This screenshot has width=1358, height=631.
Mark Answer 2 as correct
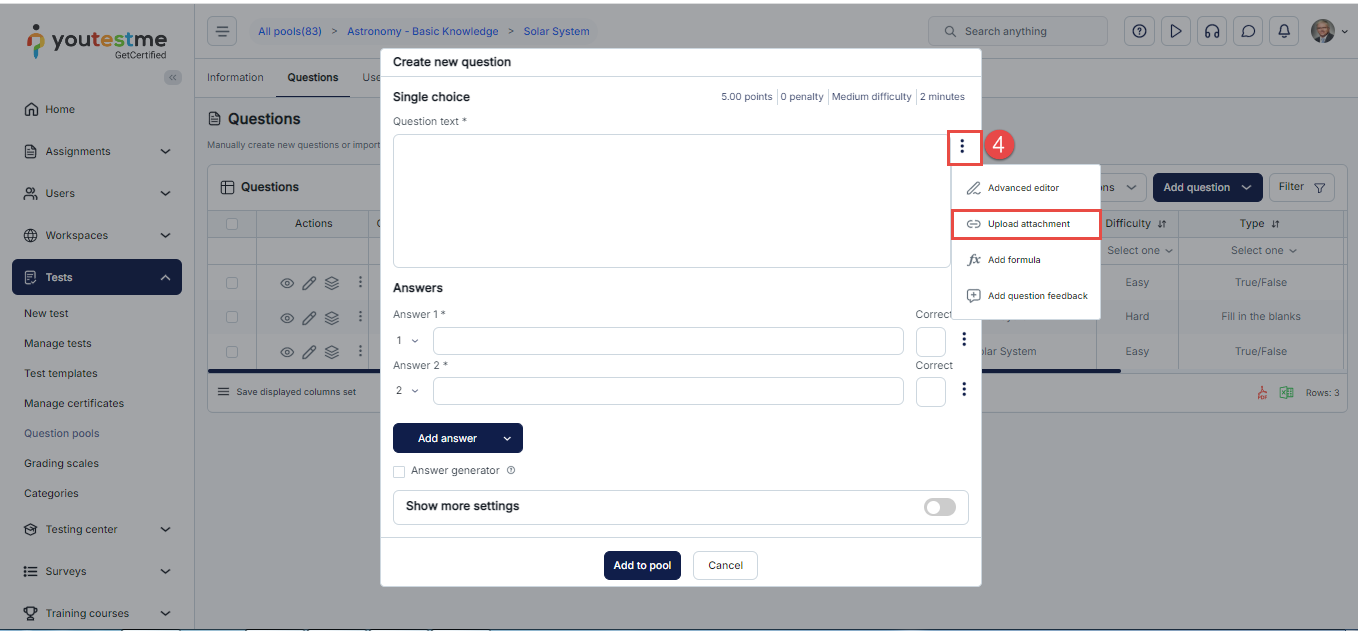click(x=931, y=391)
